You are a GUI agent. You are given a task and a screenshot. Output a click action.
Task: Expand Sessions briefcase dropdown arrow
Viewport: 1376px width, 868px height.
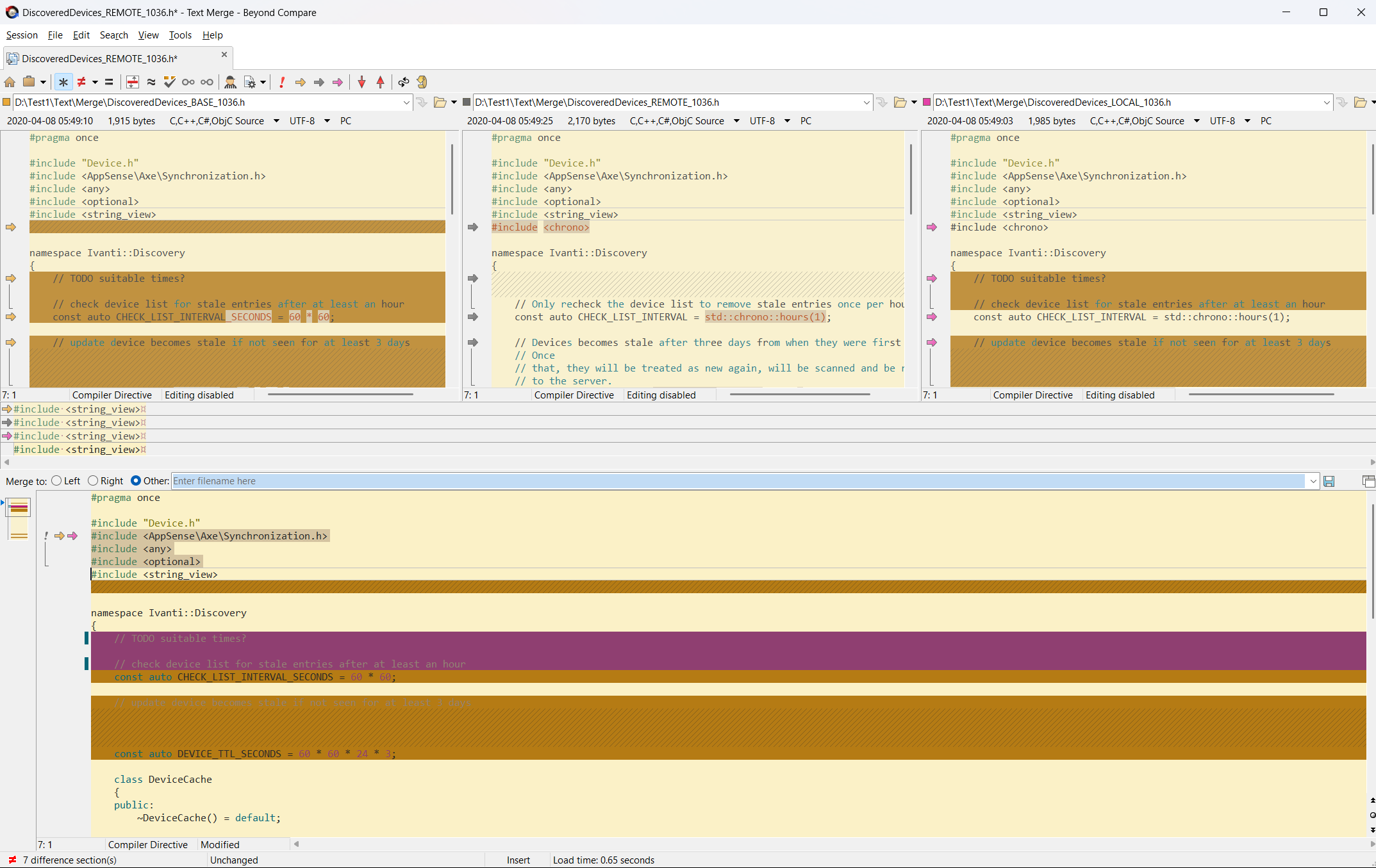43,82
